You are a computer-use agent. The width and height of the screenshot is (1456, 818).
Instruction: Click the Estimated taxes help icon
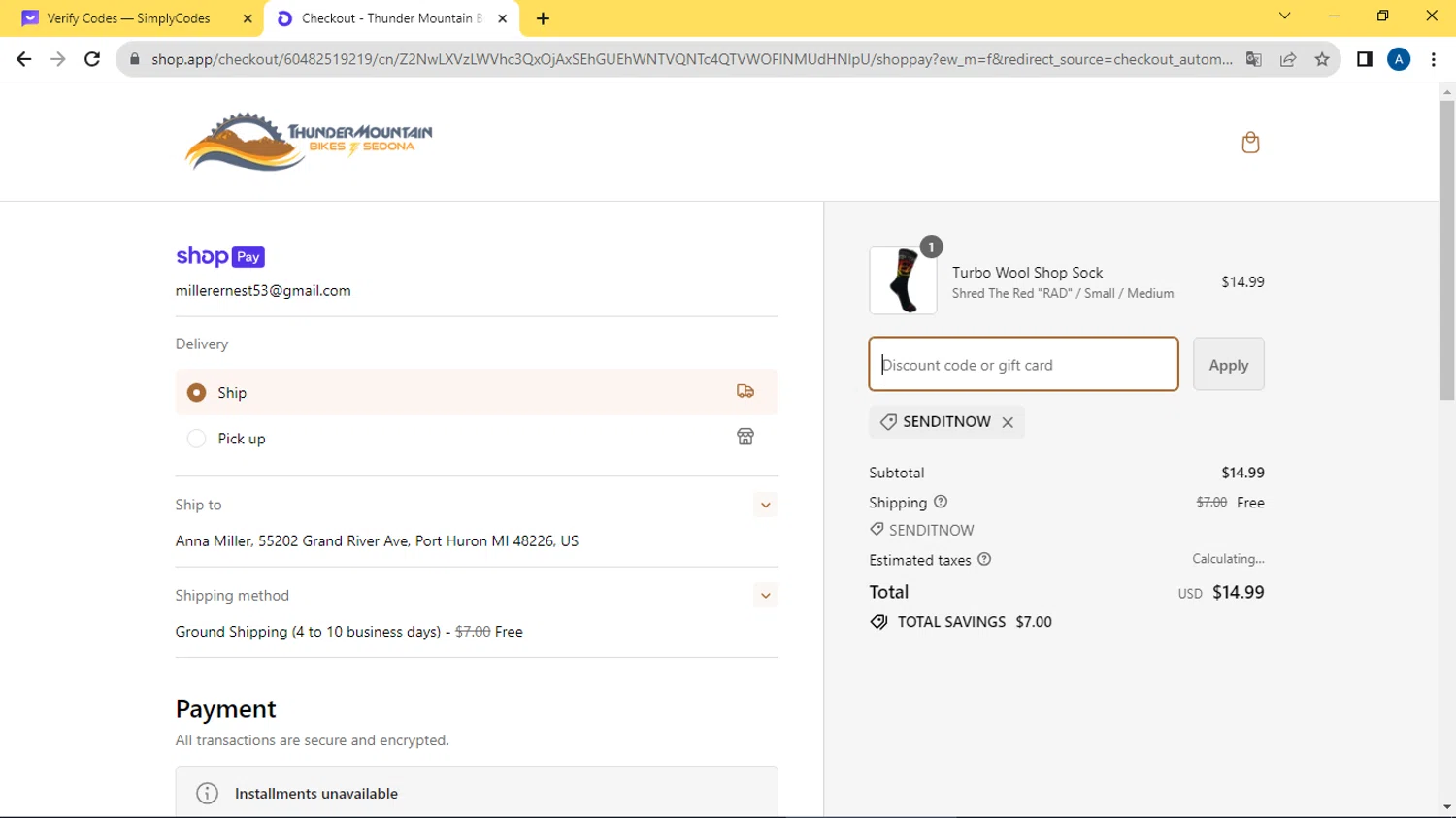tap(984, 559)
